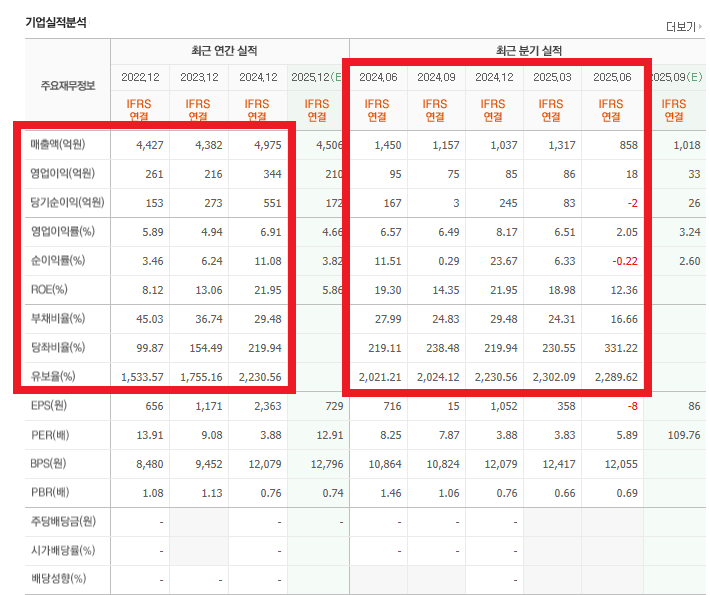The height and width of the screenshot is (595, 710).
Task: Click the 2025.12(E) annual column header
Action: click(x=316, y=77)
